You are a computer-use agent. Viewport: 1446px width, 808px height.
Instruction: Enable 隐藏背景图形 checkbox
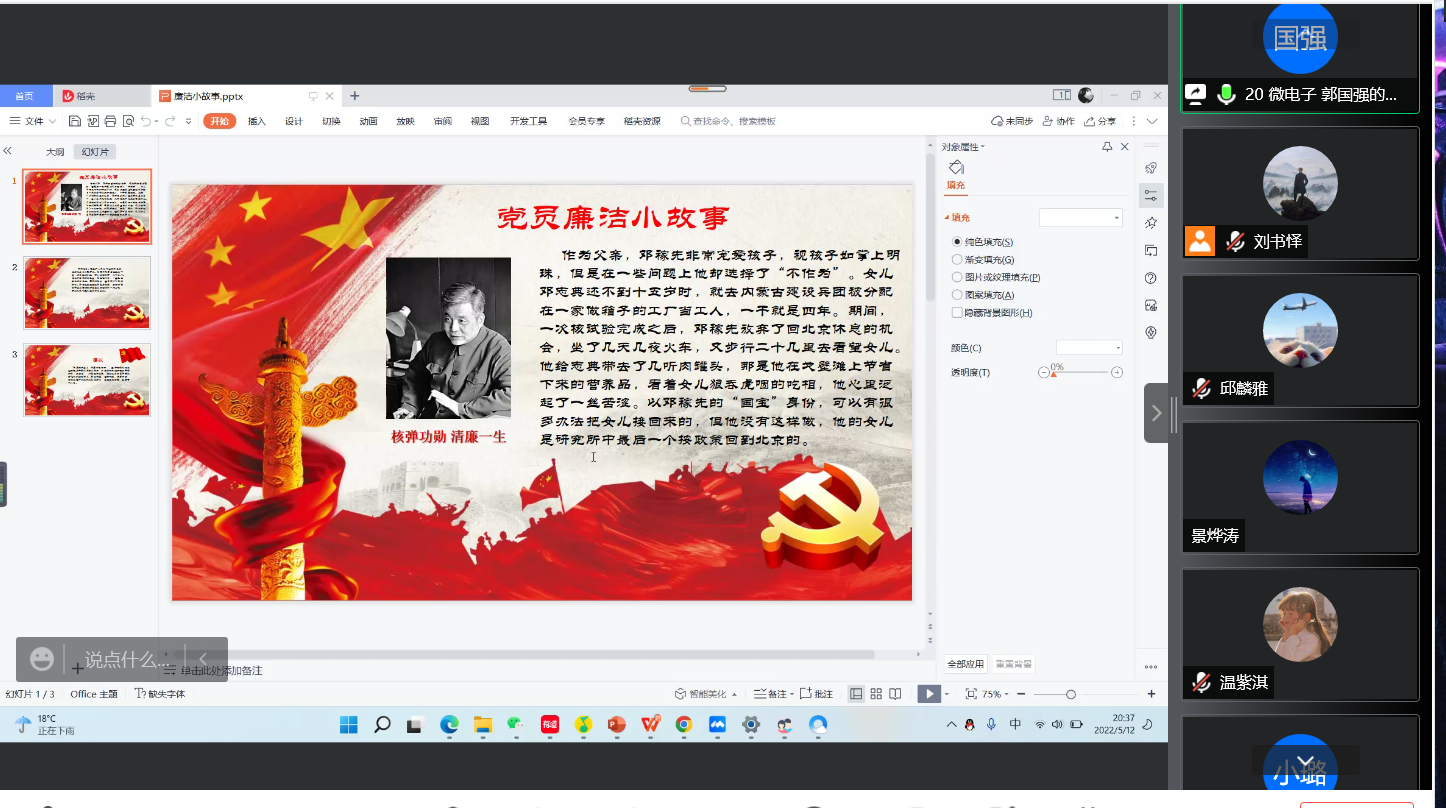[957, 313]
